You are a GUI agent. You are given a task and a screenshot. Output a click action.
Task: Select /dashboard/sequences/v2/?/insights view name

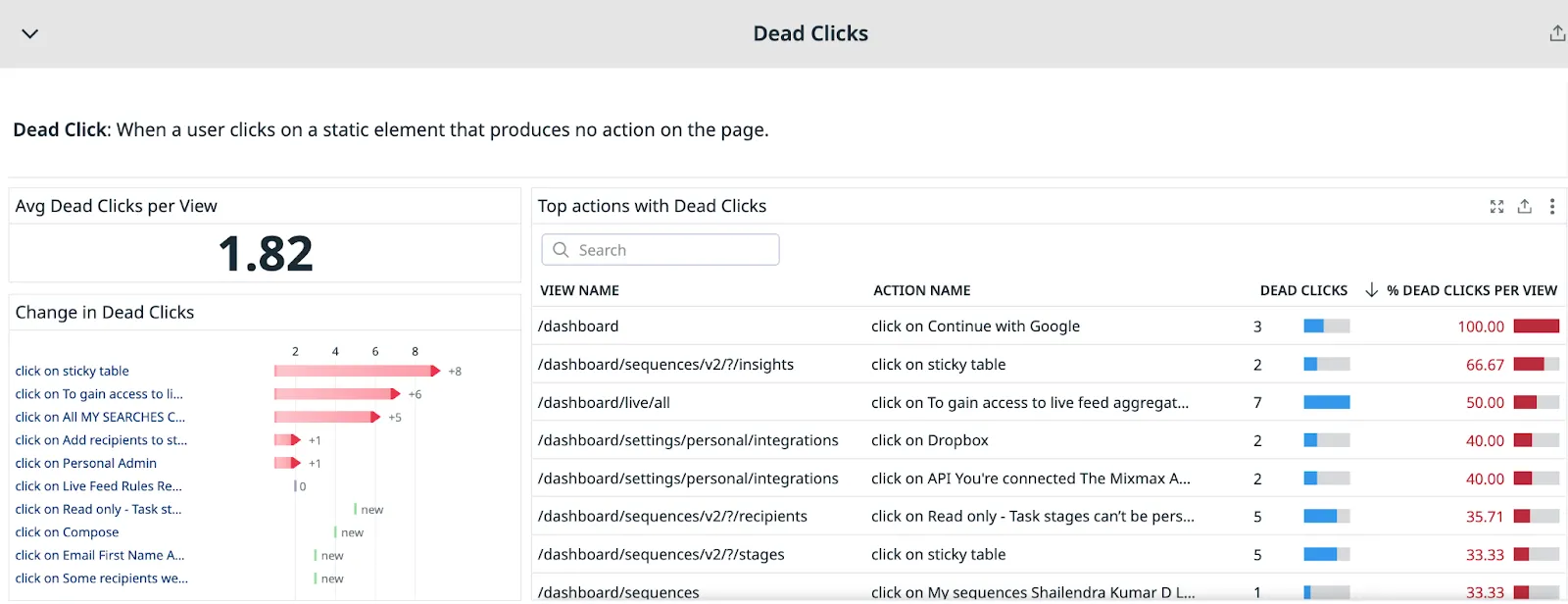[665, 365]
